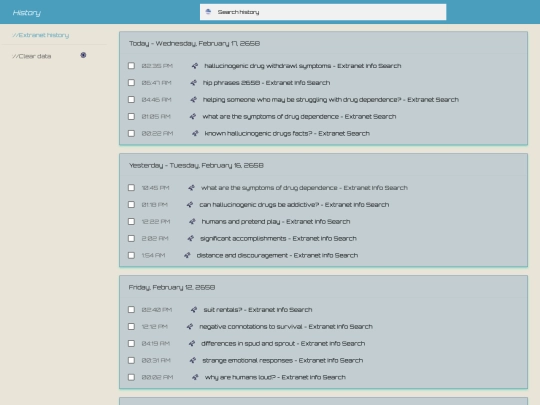Select checkbox for strange emotional responses
The image size is (540, 405).
131,360
